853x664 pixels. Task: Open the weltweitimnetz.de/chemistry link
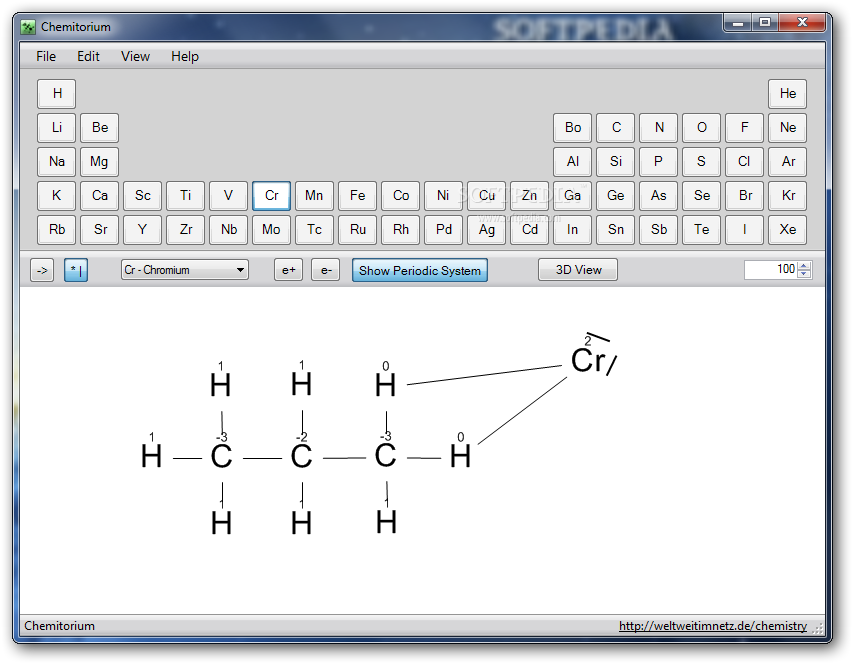713,626
